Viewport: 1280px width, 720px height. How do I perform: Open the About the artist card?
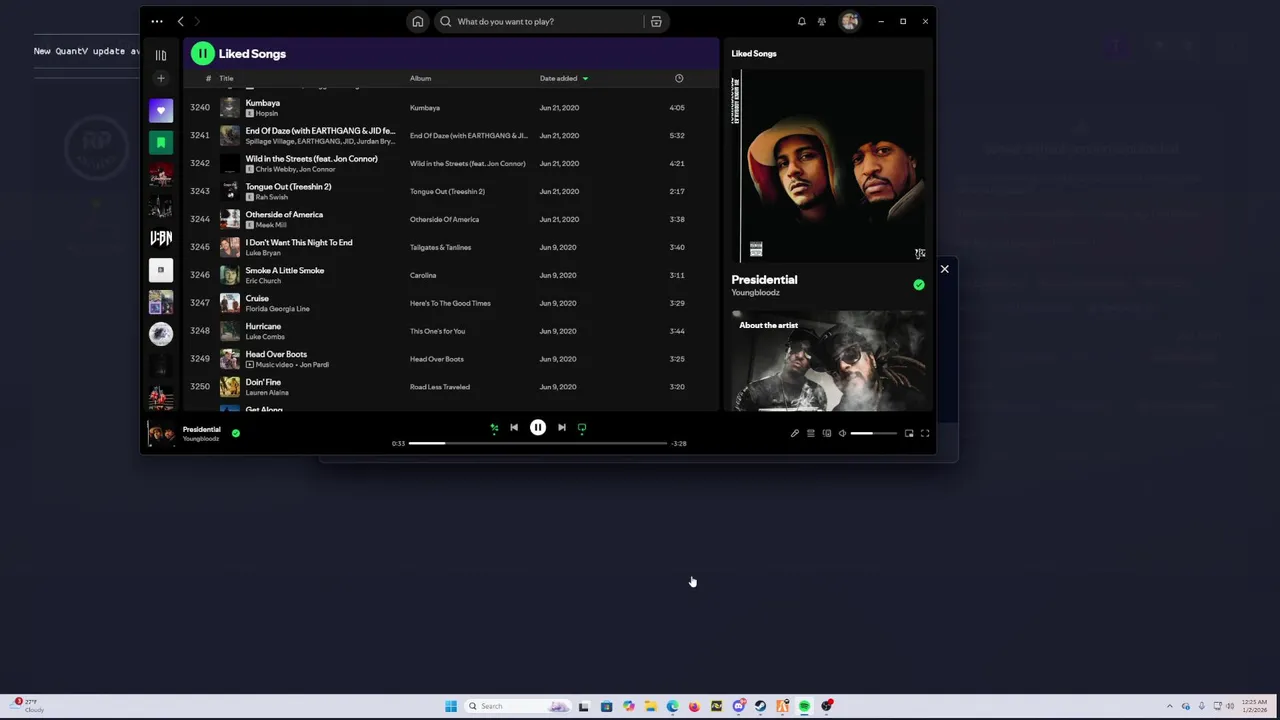click(828, 360)
